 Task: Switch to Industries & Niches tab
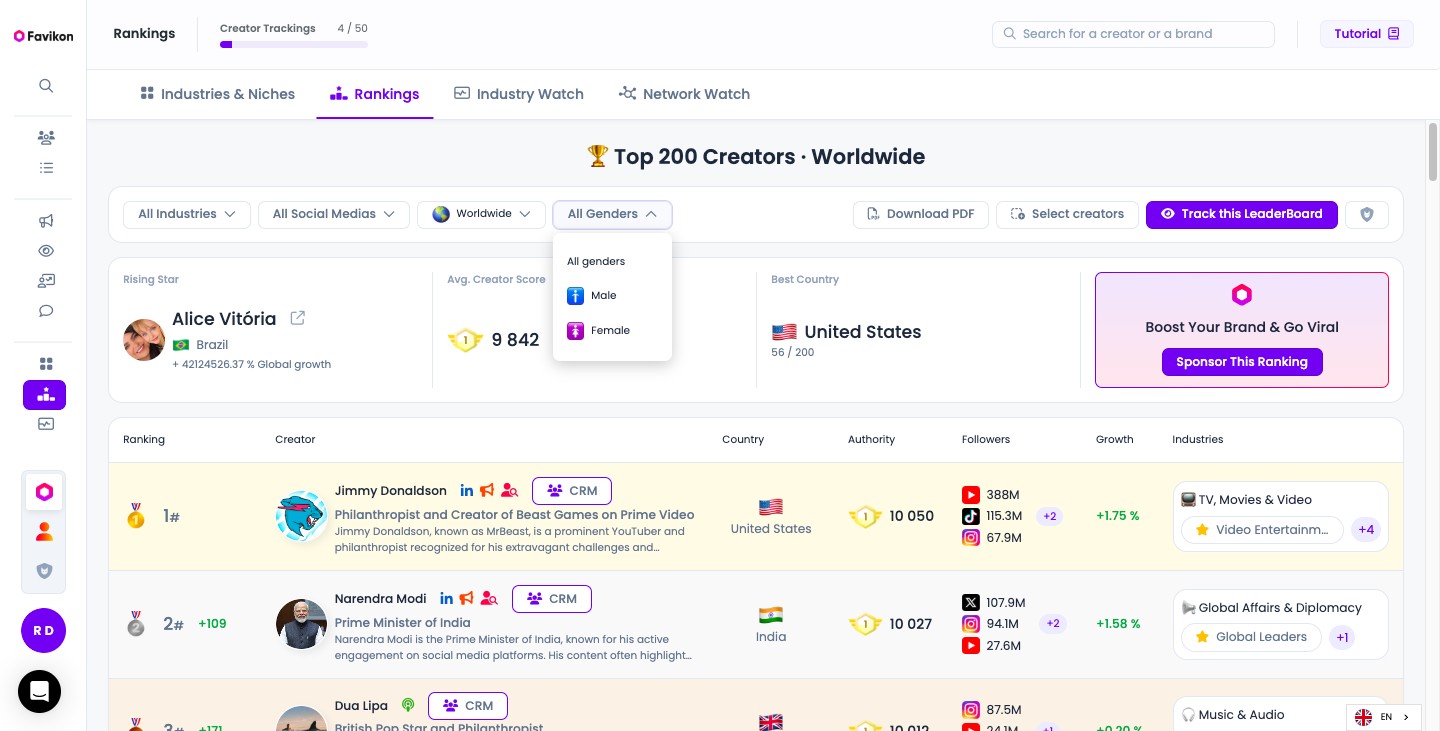click(x=217, y=94)
